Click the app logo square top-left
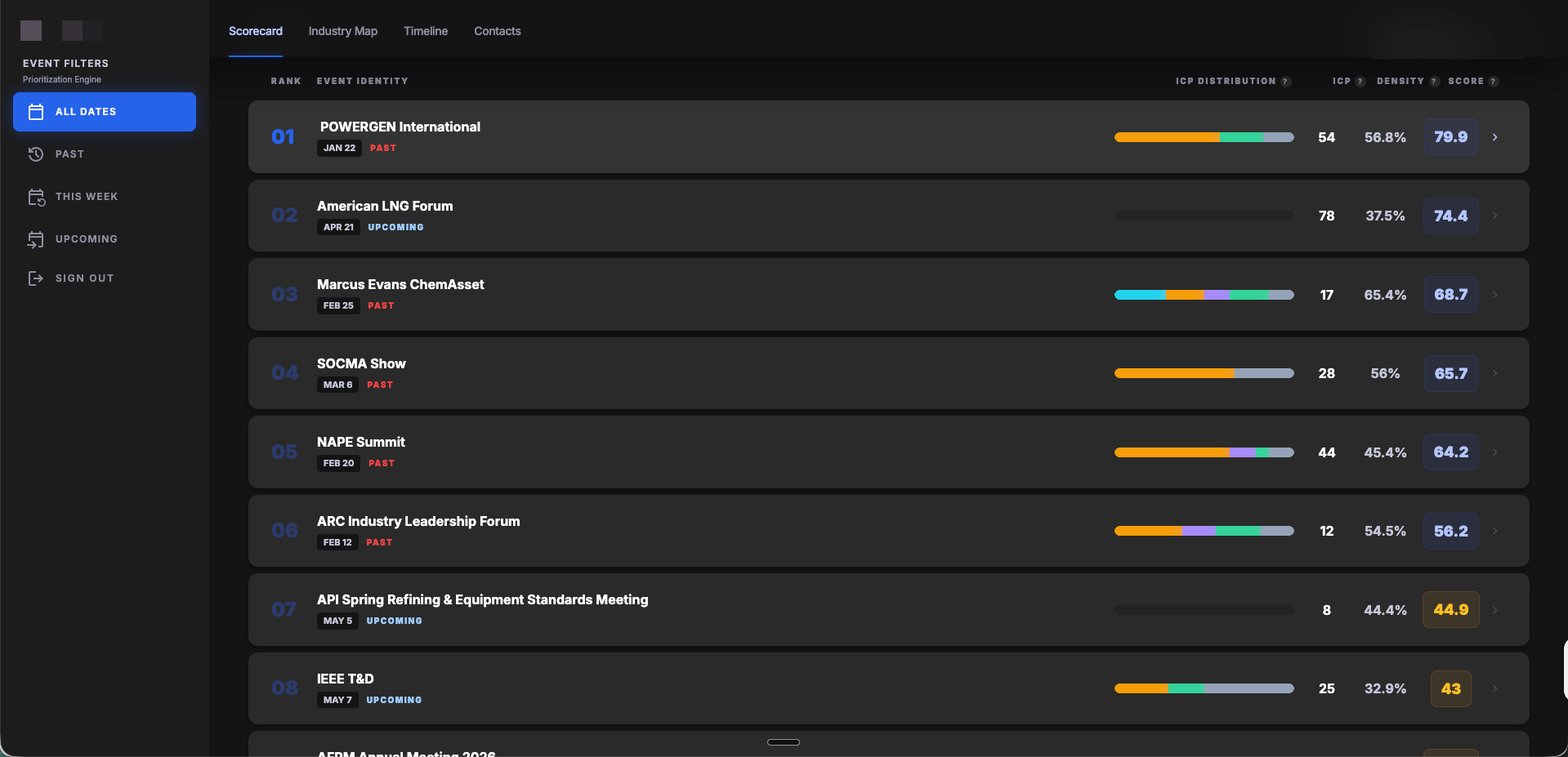Viewport: 1568px width, 757px height. click(x=30, y=30)
